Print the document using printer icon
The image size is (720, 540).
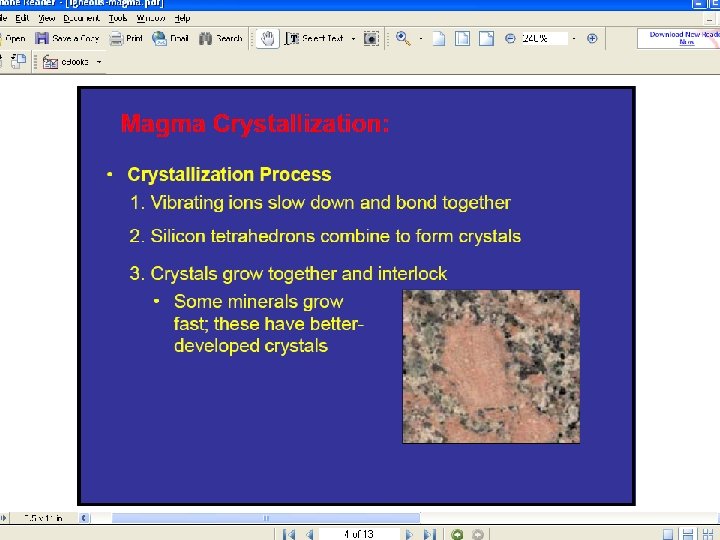116,39
